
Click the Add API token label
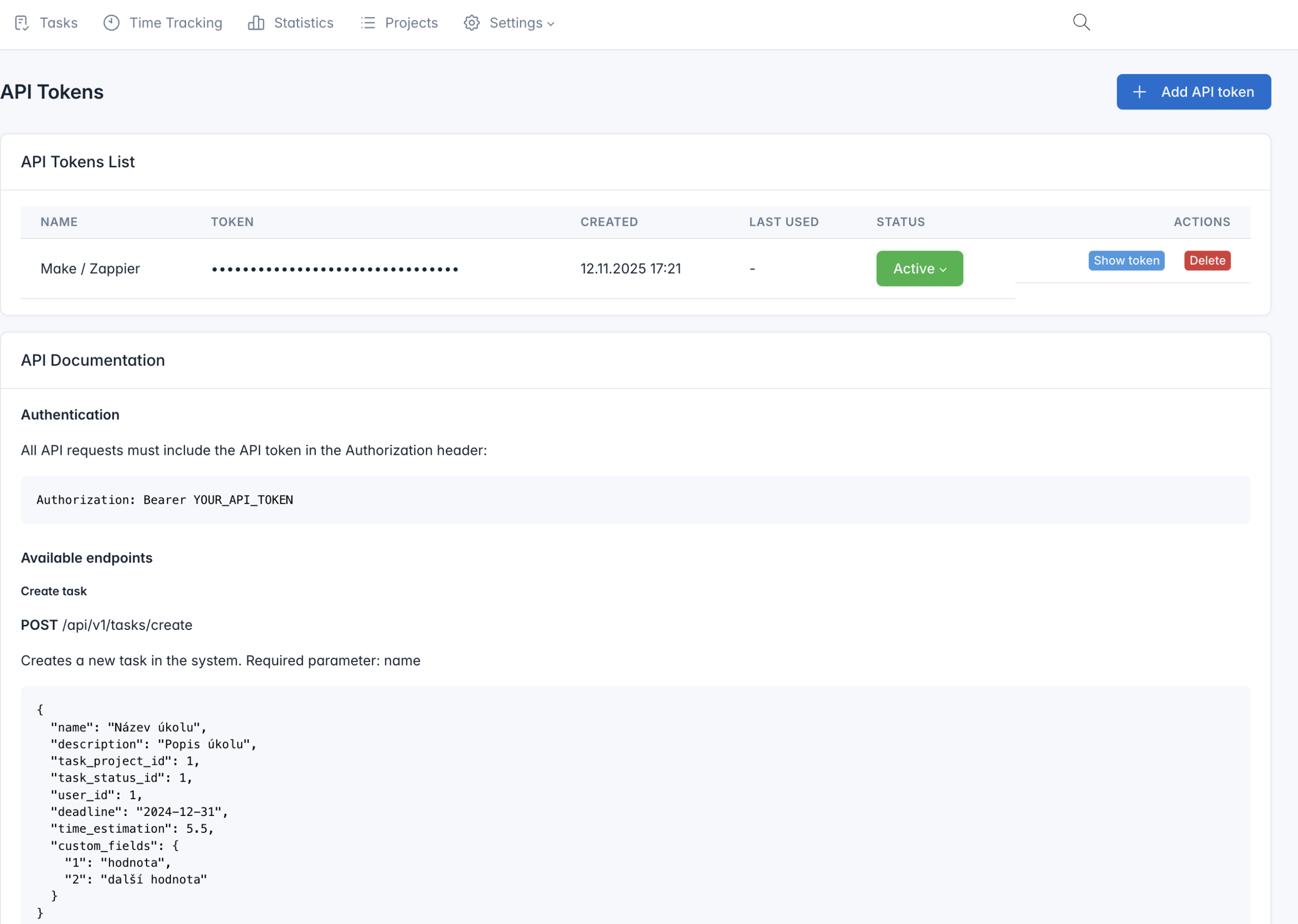click(x=1207, y=92)
